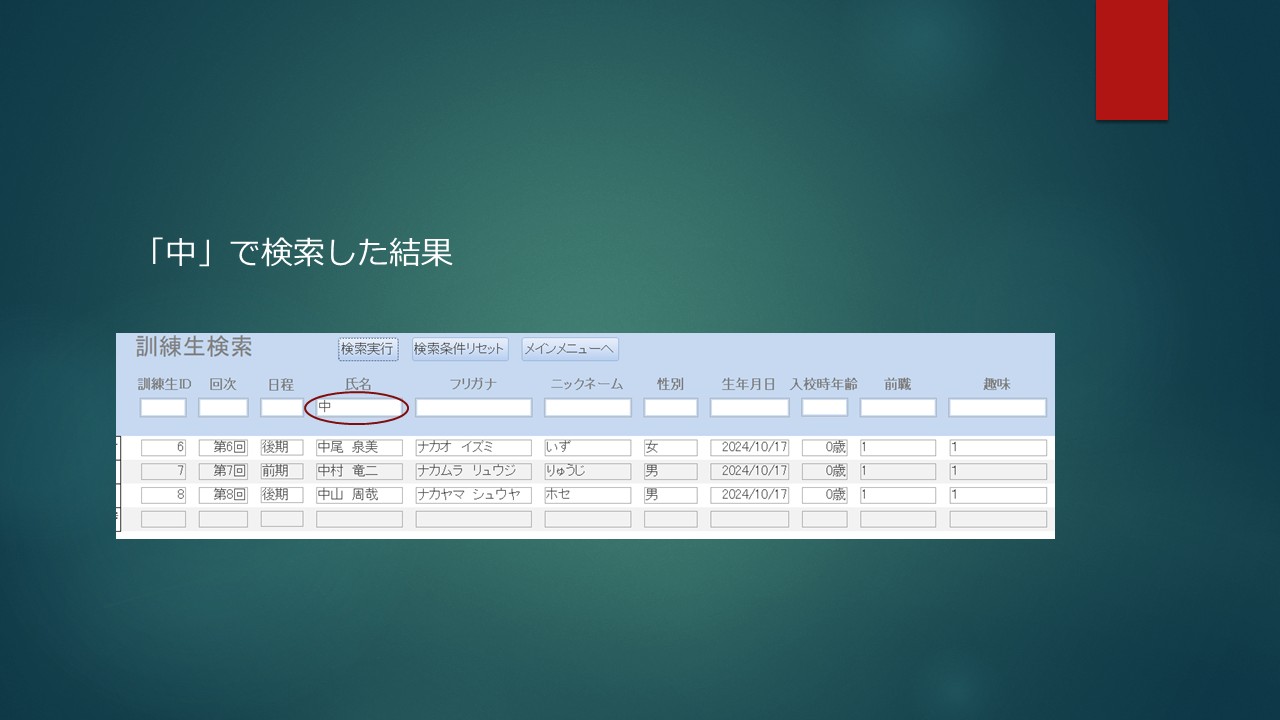Select the name cell 中村 竜二
The height and width of the screenshot is (720, 1280).
[x=359, y=471]
